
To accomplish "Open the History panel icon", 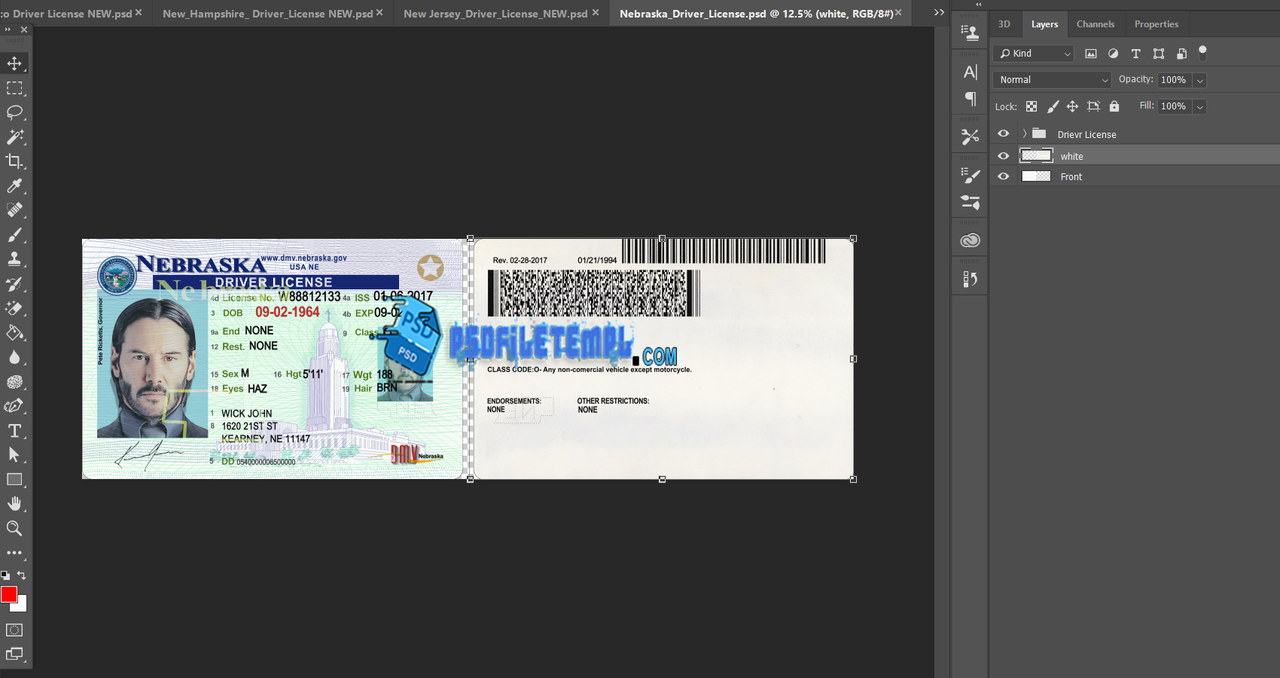I will click(970, 279).
